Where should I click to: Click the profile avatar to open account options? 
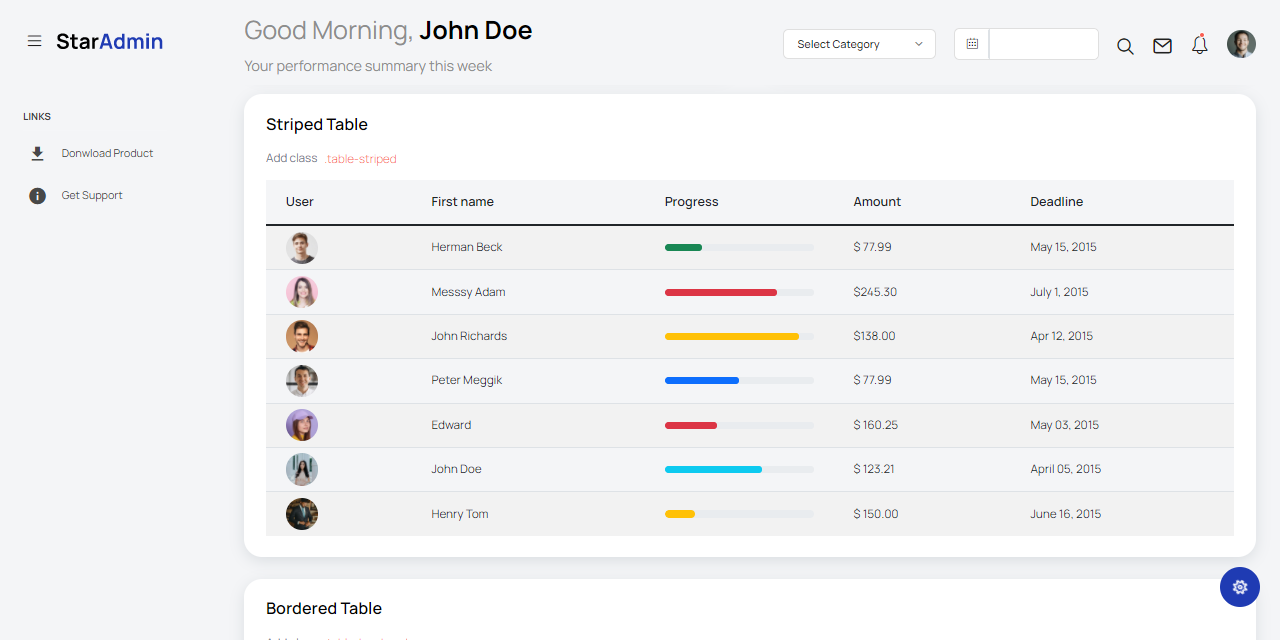[1240, 43]
